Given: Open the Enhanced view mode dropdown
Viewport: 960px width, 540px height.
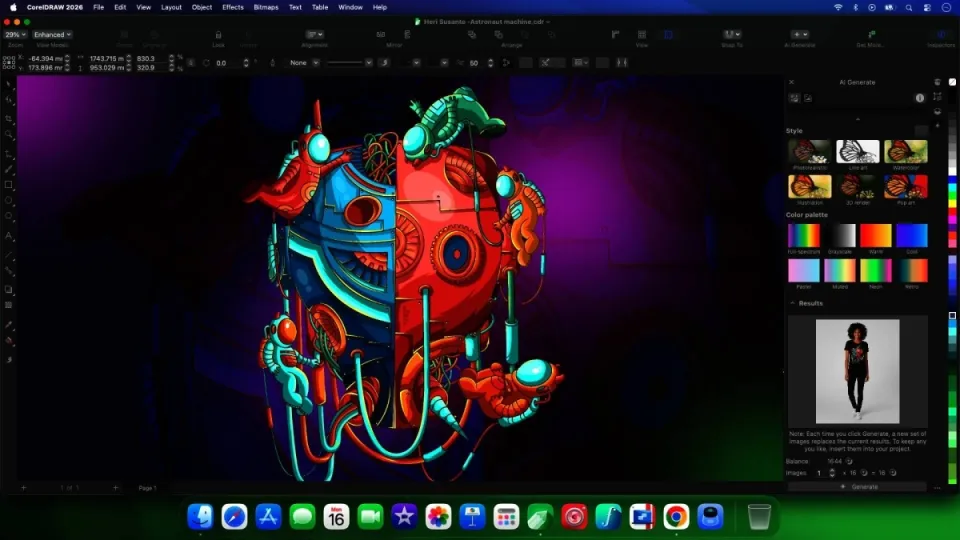Looking at the screenshot, I should point(53,35).
